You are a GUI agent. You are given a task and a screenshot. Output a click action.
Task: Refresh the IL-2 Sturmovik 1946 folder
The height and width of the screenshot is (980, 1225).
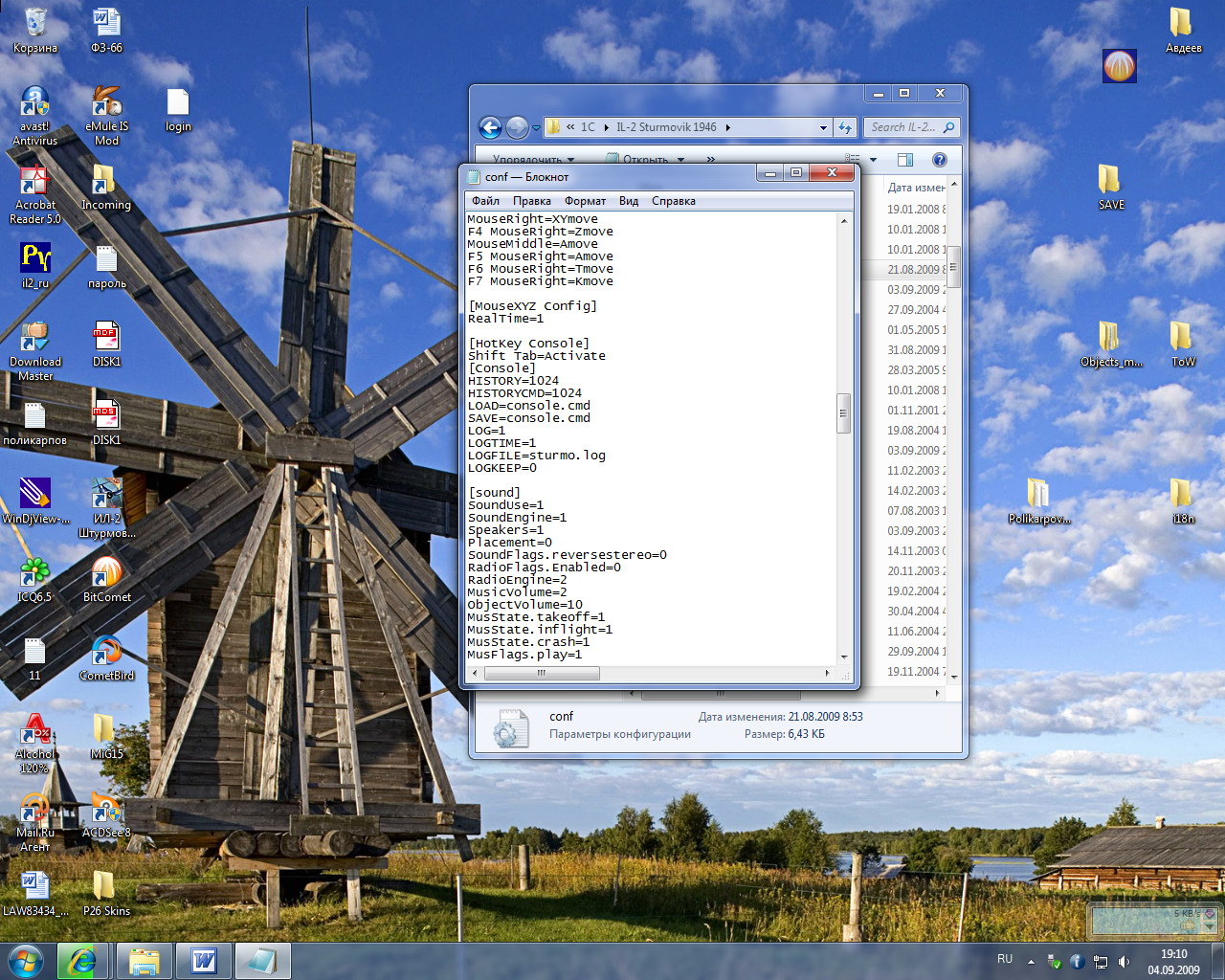tap(845, 127)
